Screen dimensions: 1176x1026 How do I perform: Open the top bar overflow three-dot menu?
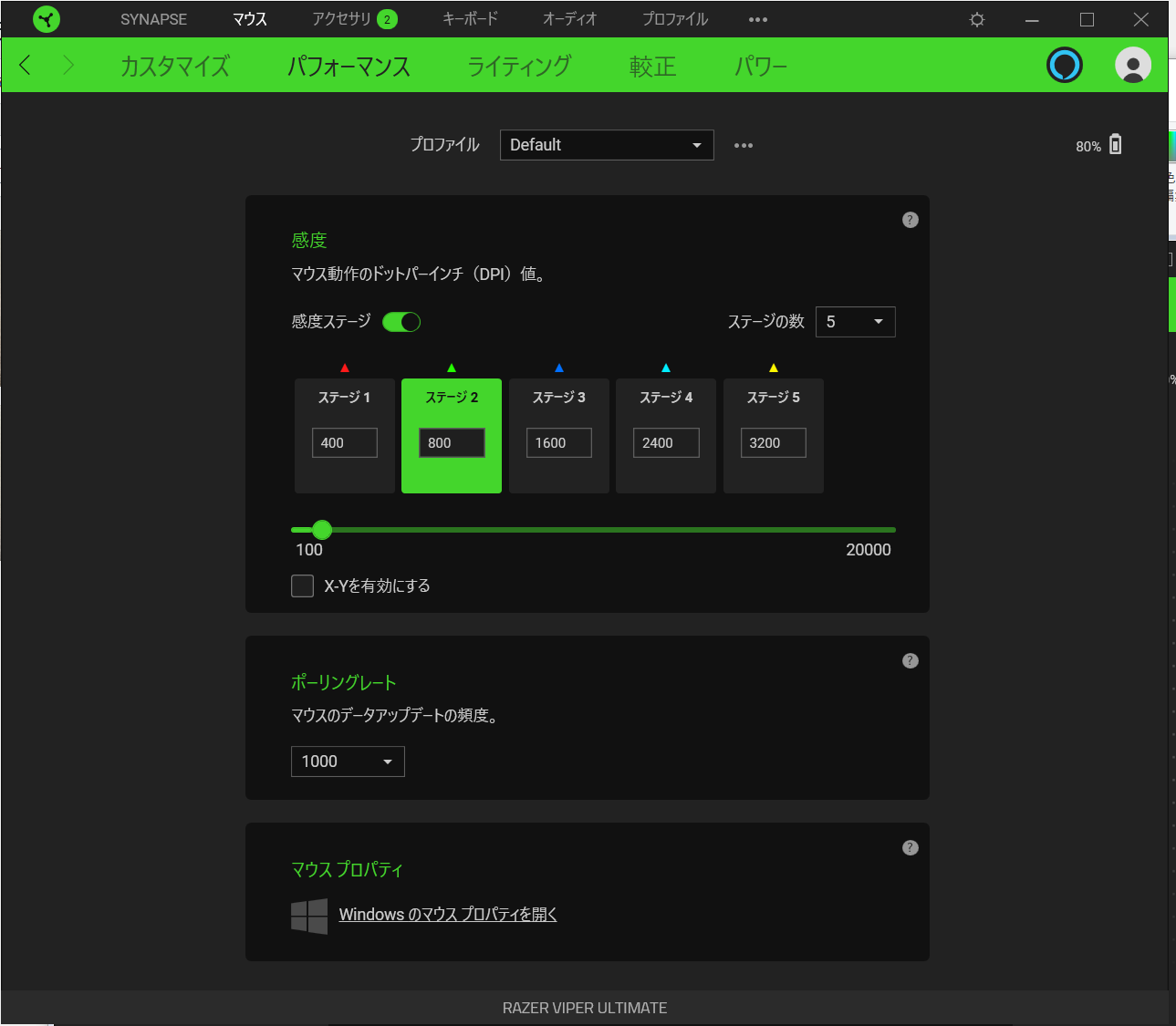click(x=758, y=19)
